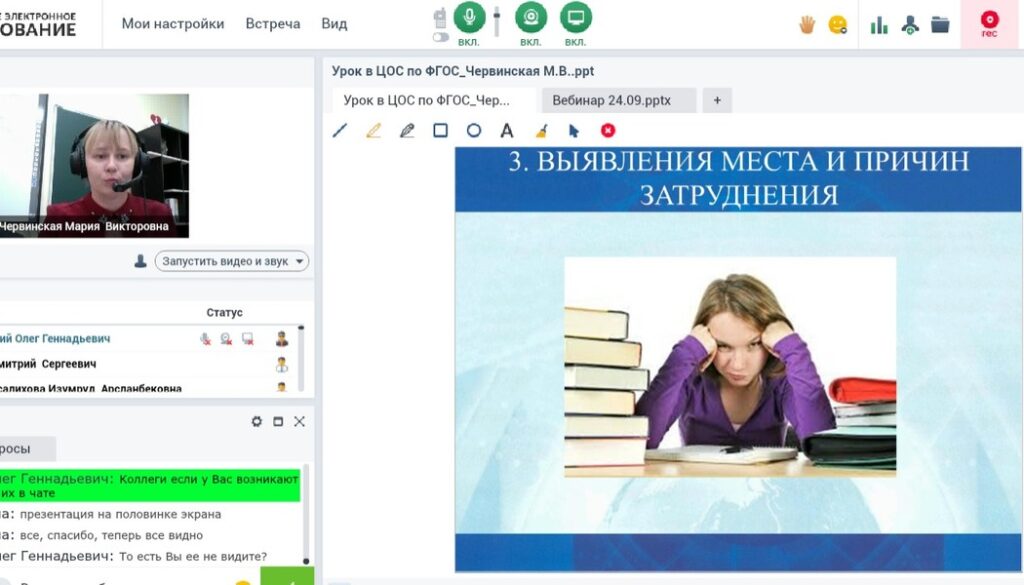Screen dimensions: 1024x585
Task: Send chat message with green button
Action: click(x=287, y=577)
